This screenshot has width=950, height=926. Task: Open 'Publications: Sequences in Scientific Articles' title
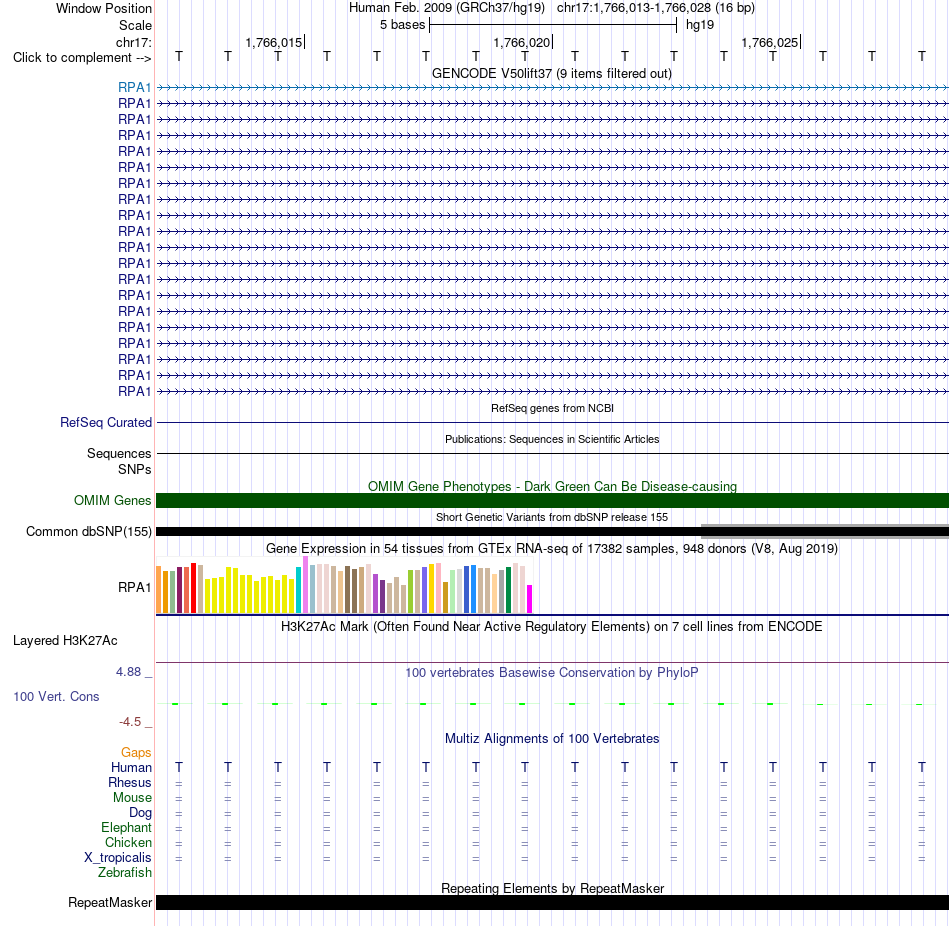[x=552, y=439]
